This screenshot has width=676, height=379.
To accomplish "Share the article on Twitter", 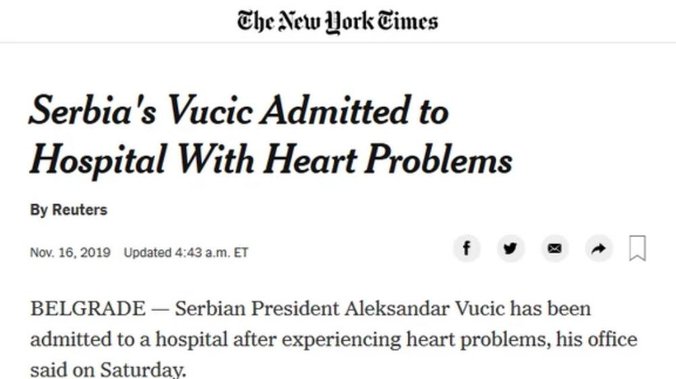I will pyautogui.click(x=510, y=249).
